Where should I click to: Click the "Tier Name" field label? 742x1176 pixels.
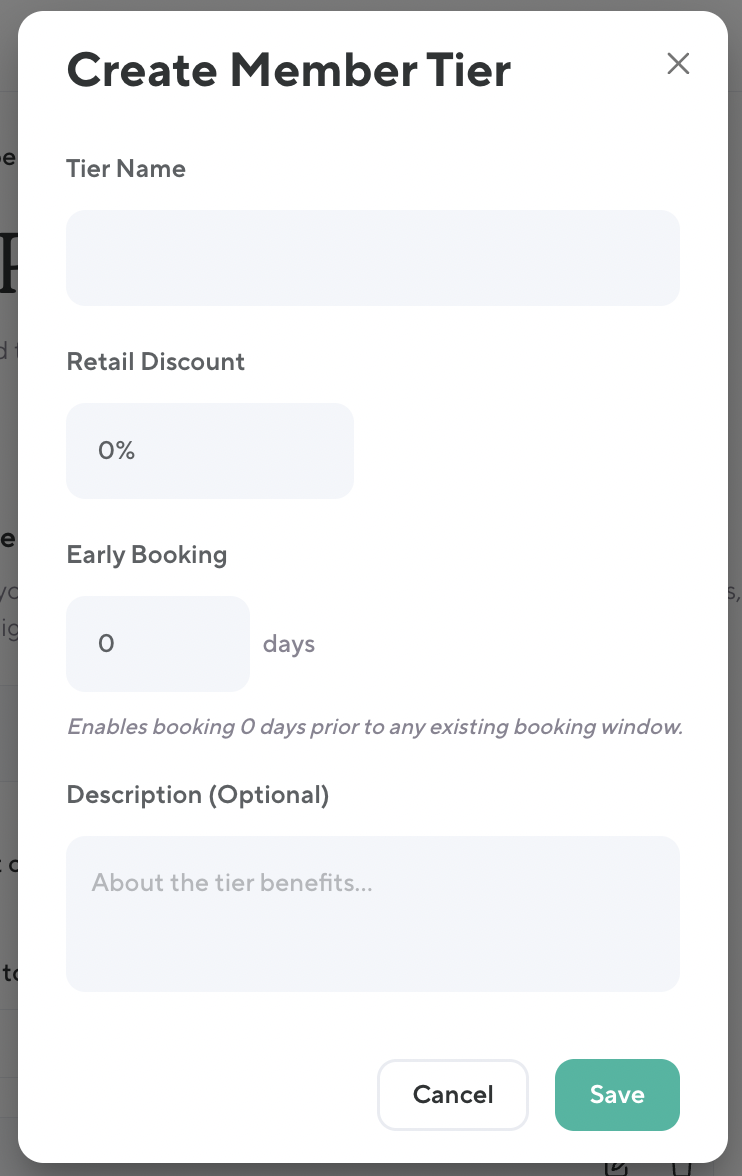pos(126,169)
